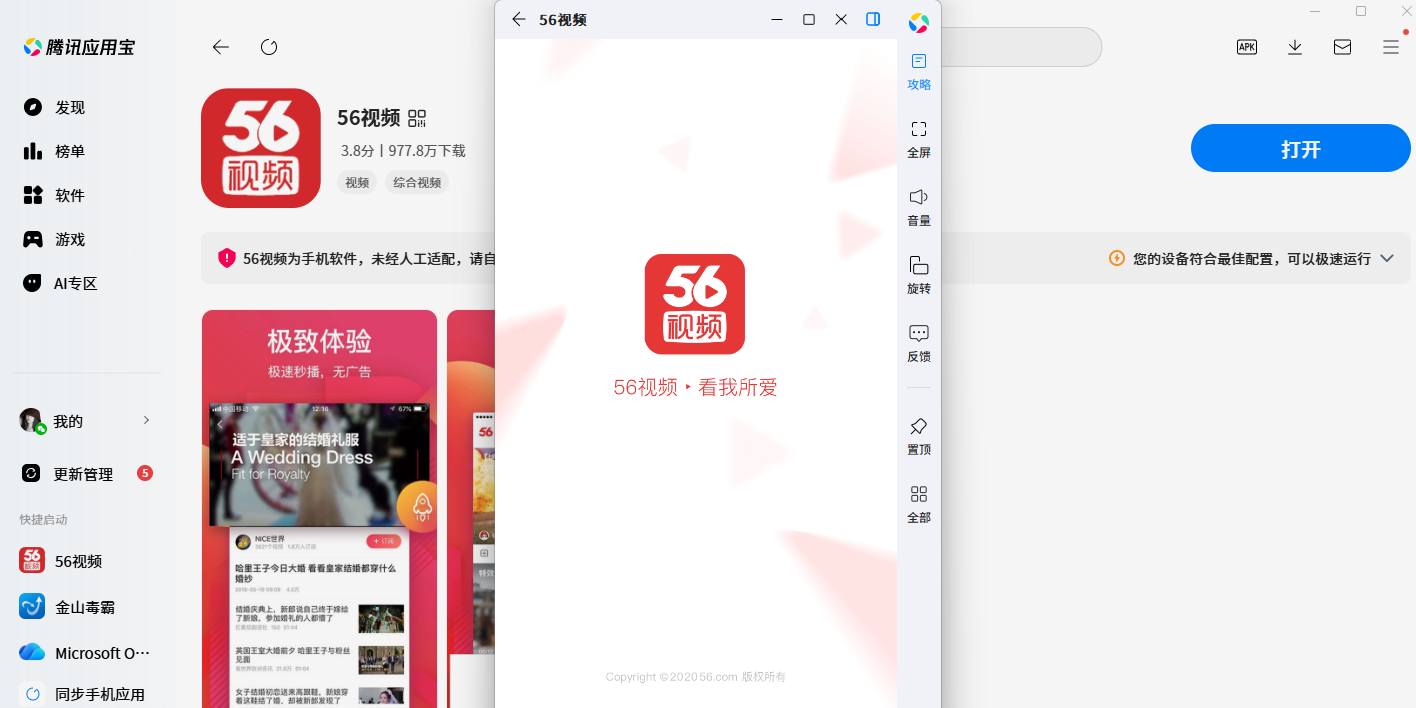Click the orange rocket boost icon
The width and height of the screenshot is (1416, 708).
(x=421, y=506)
